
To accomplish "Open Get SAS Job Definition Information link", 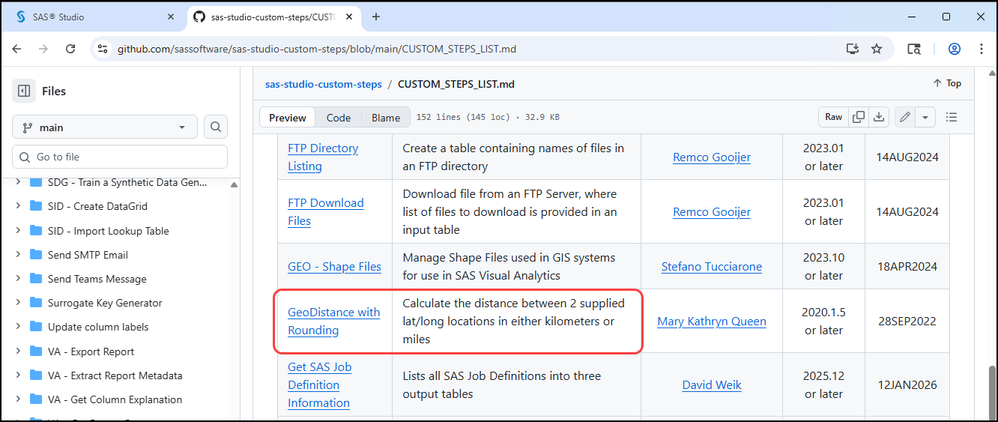I will 319,385.
